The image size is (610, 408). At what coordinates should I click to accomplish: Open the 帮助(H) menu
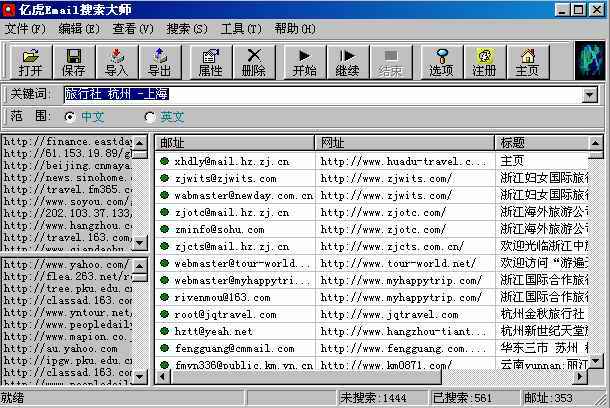(x=295, y=29)
